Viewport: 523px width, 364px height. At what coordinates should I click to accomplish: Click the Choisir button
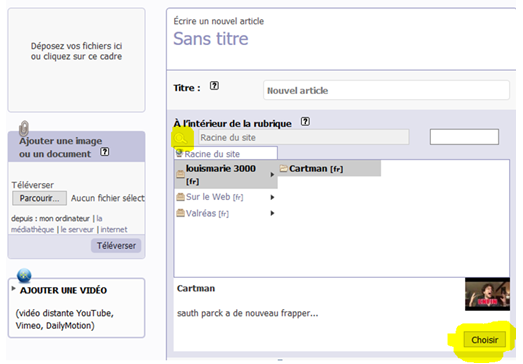(485, 340)
